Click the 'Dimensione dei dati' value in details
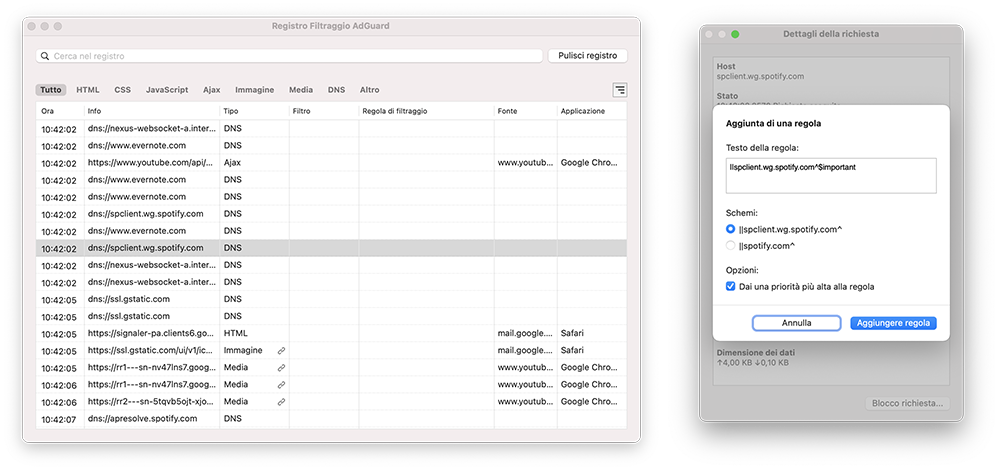1000x470 pixels. click(x=753, y=362)
